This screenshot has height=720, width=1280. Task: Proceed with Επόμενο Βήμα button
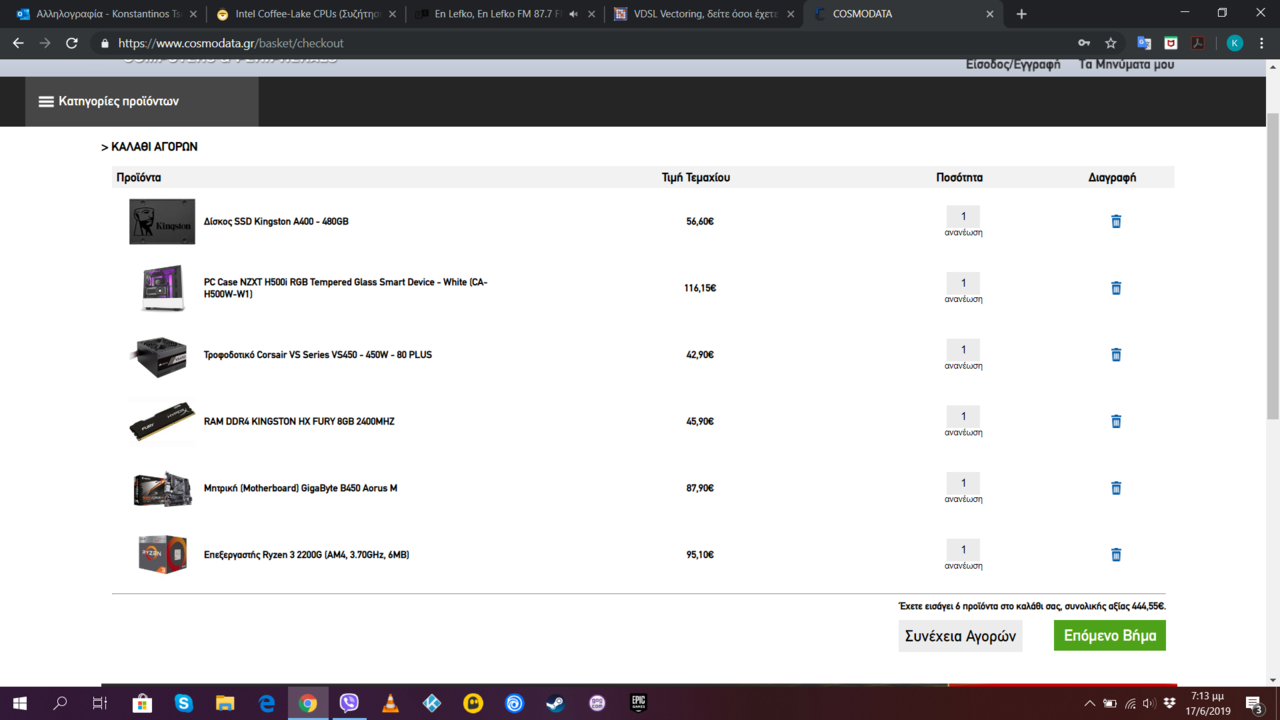coord(1110,636)
